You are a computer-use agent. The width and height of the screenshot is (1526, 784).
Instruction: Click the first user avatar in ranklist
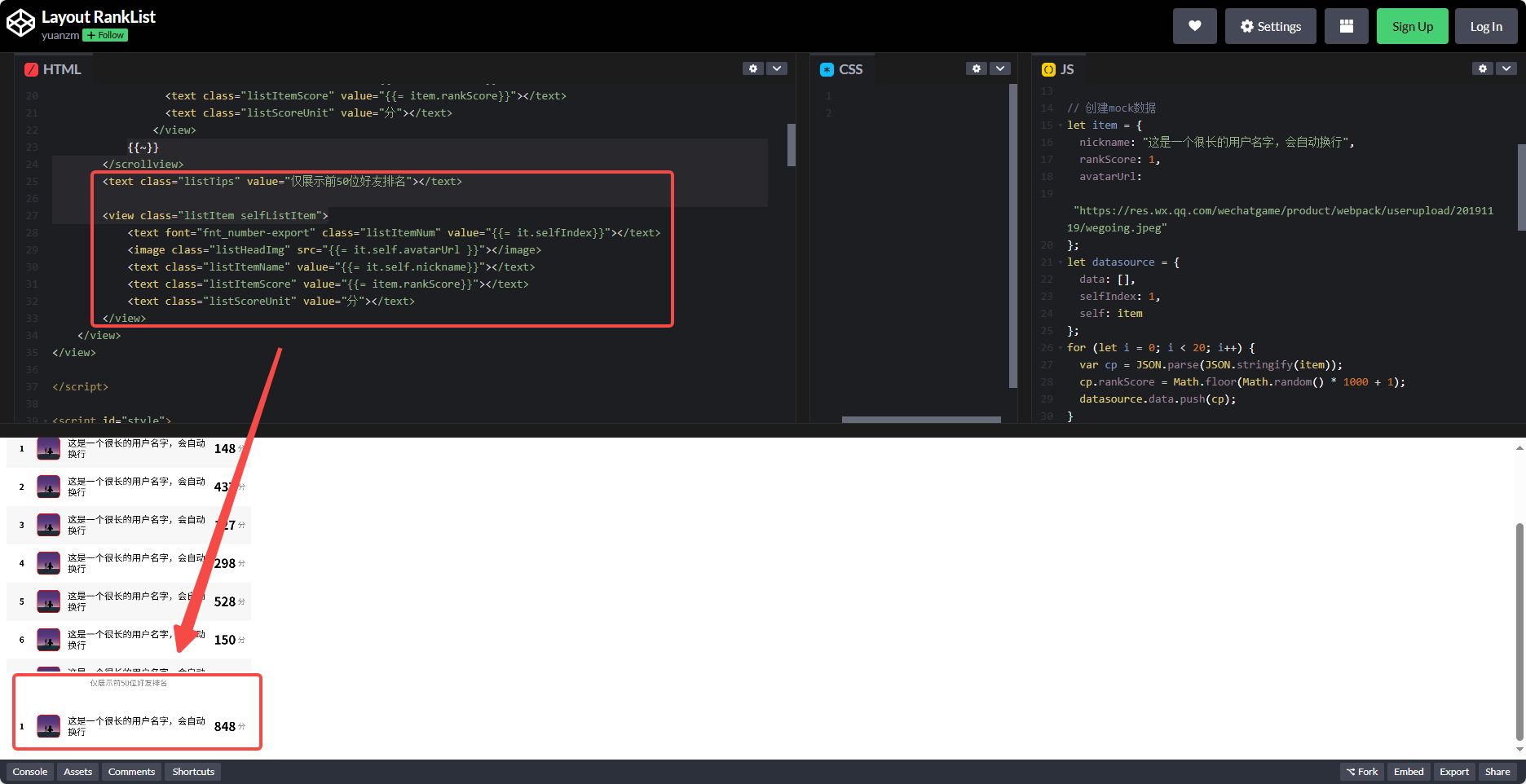49,448
